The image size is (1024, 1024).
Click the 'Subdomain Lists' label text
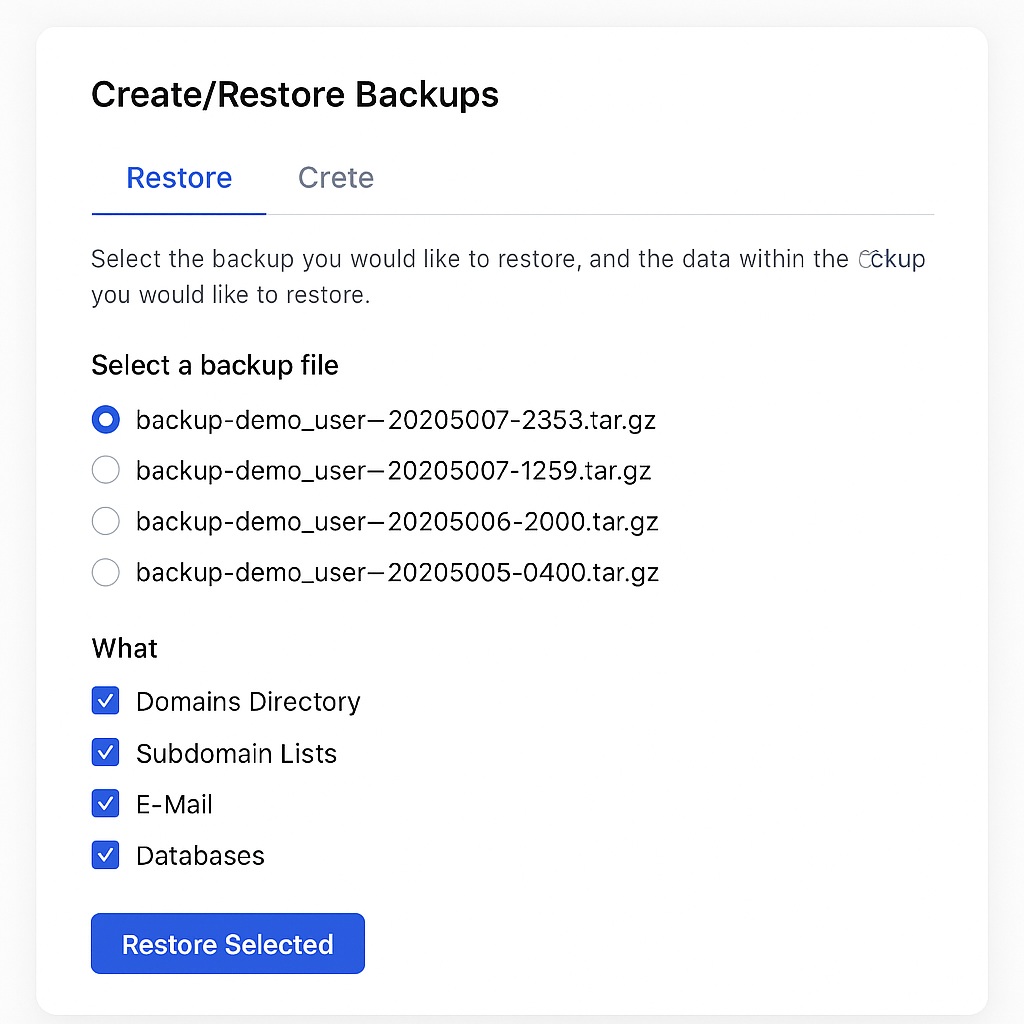click(236, 754)
